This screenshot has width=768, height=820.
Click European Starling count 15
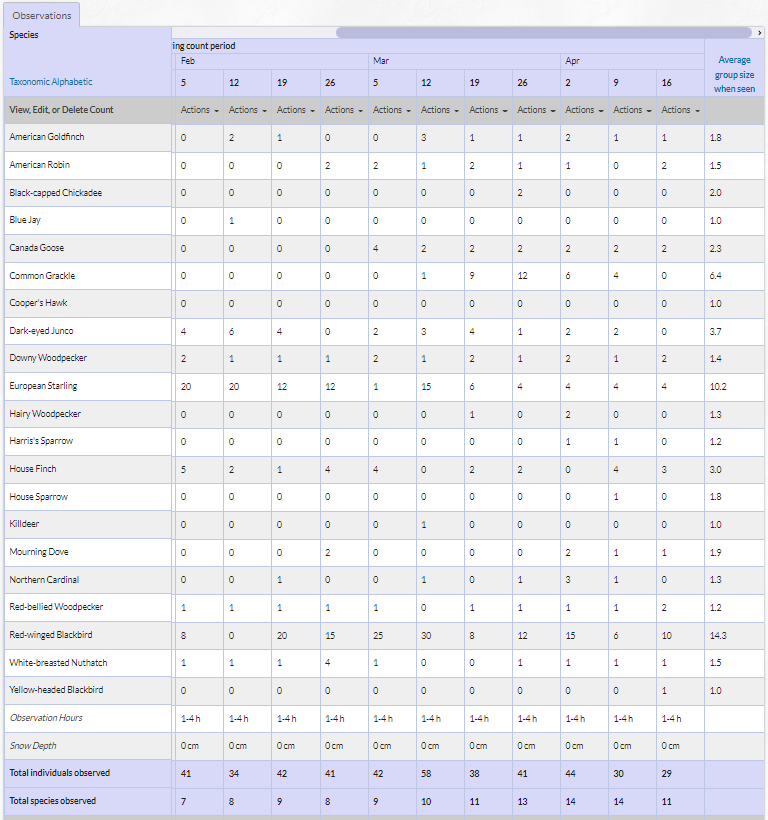tap(426, 386)
